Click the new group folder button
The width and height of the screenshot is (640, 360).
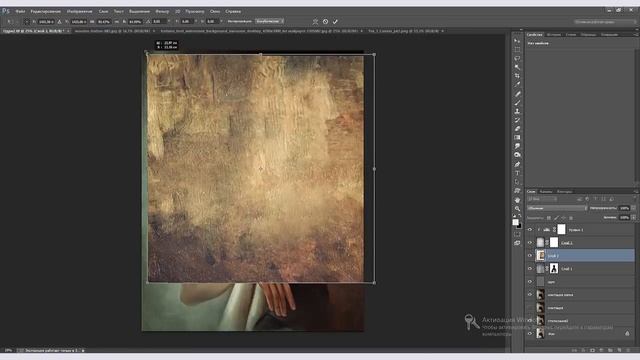(610, 350)
